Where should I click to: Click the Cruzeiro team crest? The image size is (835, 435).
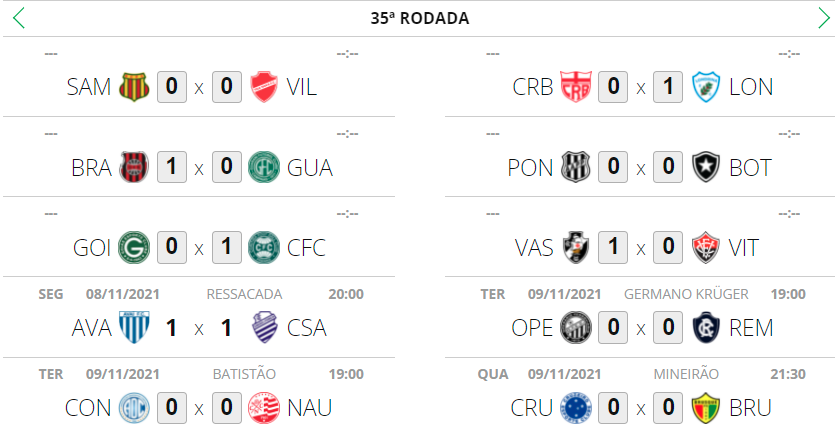575,408
